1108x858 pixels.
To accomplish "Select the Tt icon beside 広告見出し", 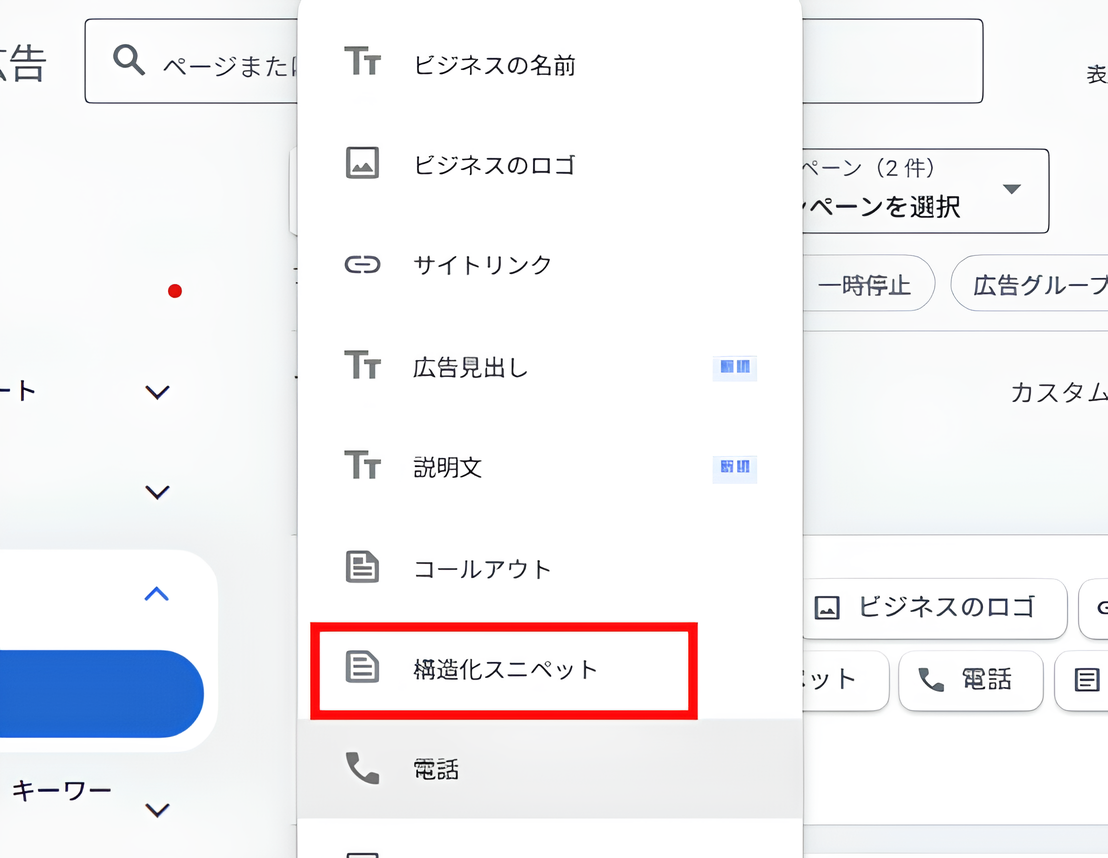I will click(363, 366).
